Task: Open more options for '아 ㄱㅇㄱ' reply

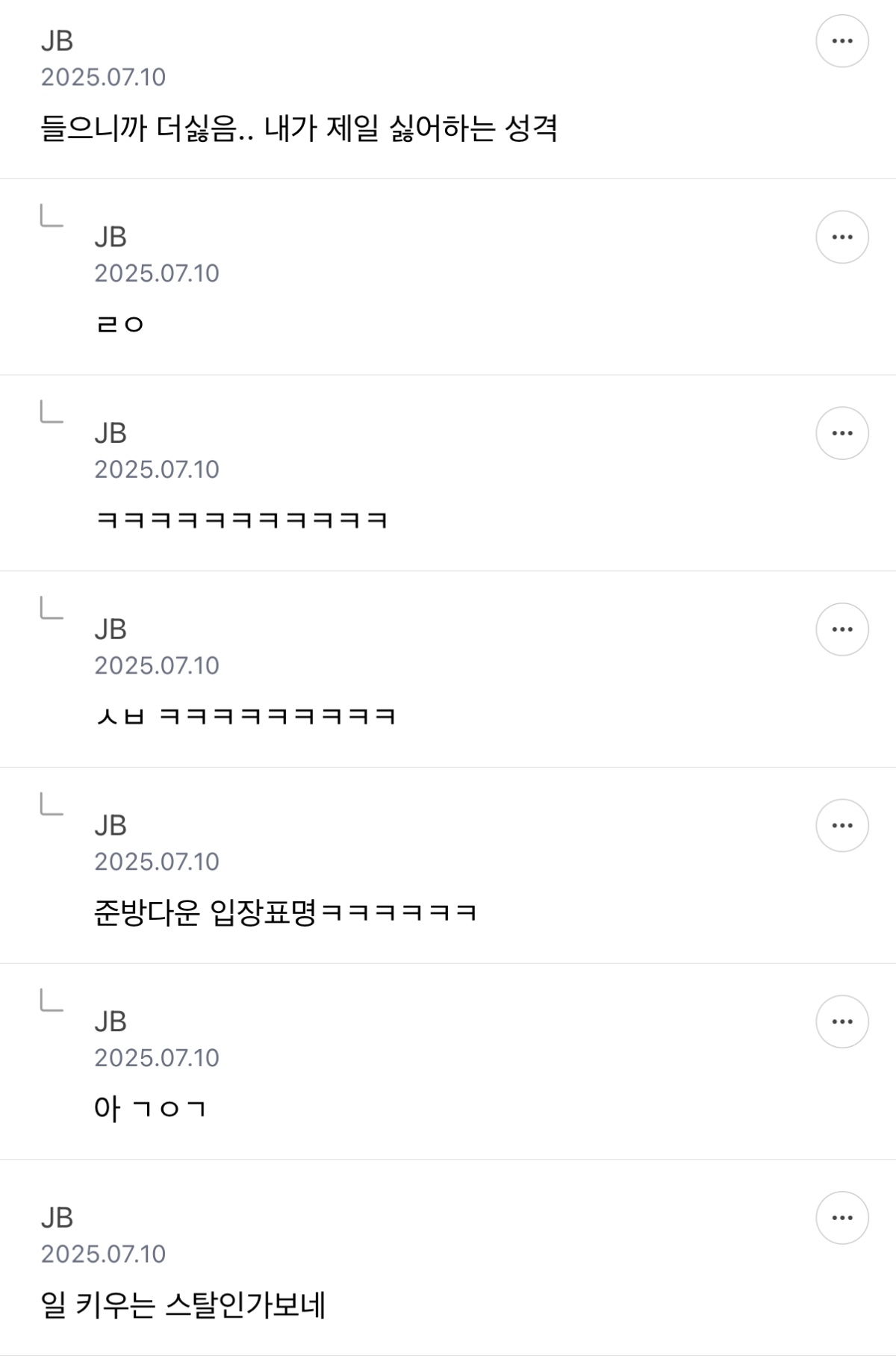Action: point(841,1021)
